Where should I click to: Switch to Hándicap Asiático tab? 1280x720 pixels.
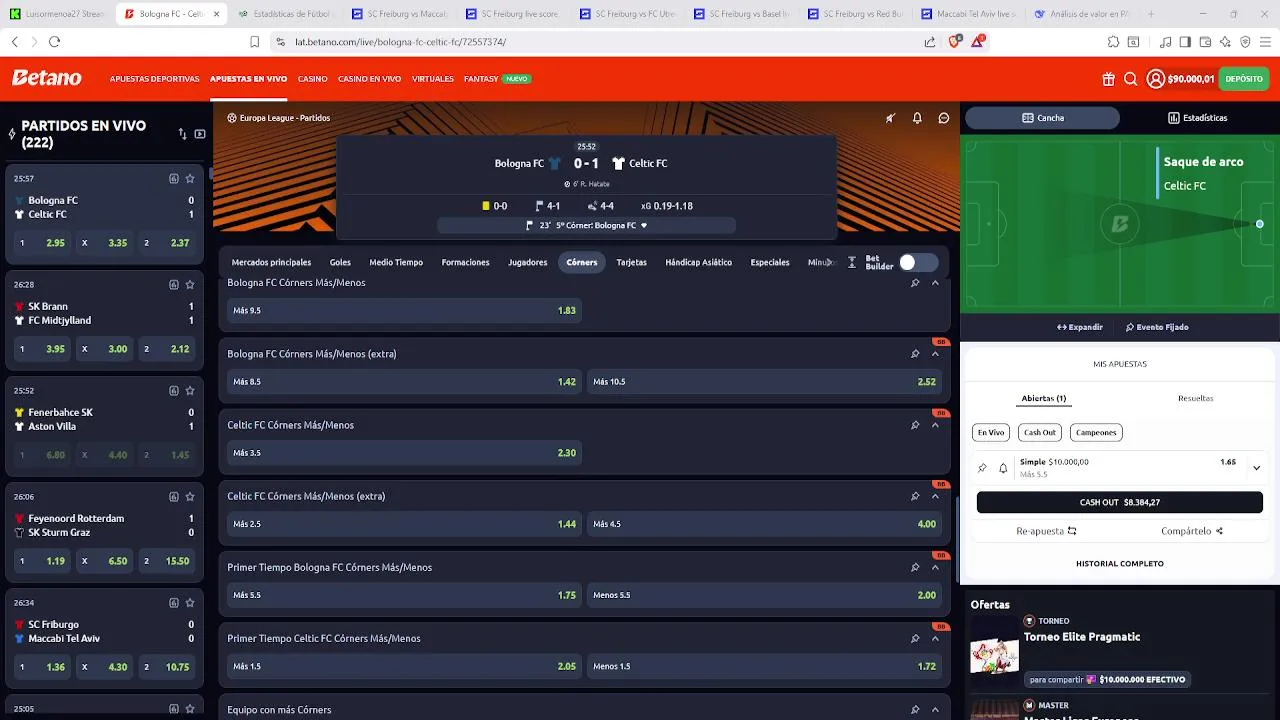point(698,262)
